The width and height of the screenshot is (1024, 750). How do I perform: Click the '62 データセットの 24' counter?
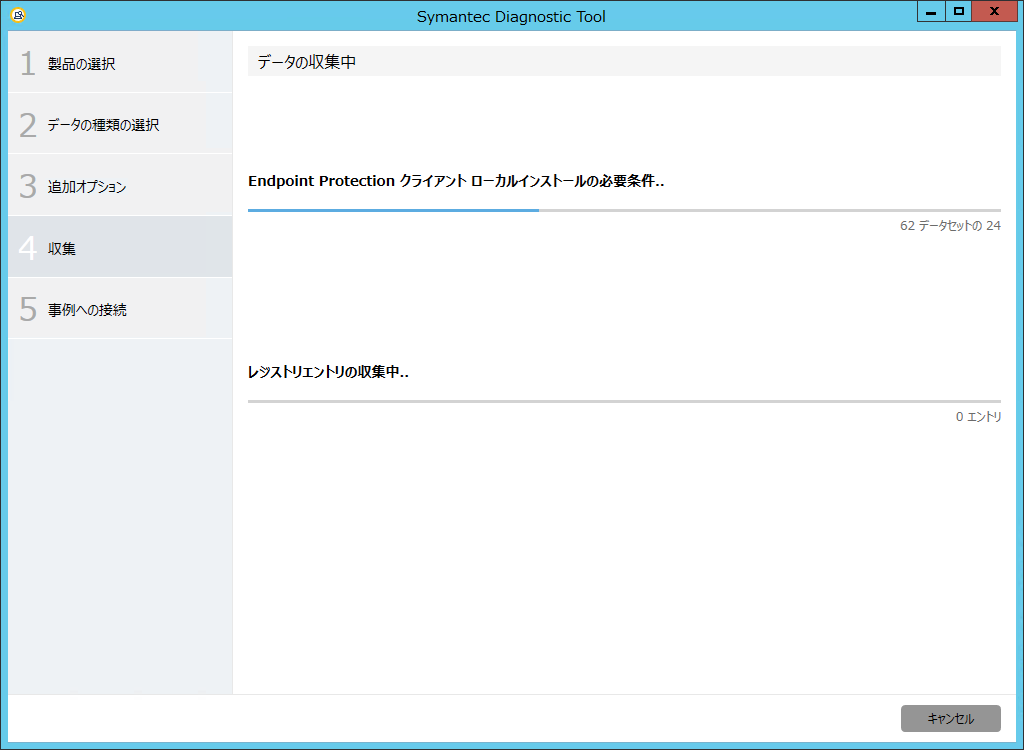(x=950, y=225)
